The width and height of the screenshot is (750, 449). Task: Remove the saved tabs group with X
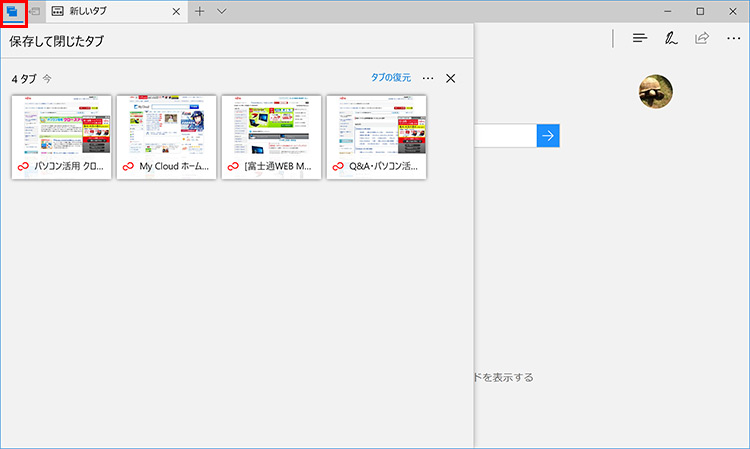[450, 78]
